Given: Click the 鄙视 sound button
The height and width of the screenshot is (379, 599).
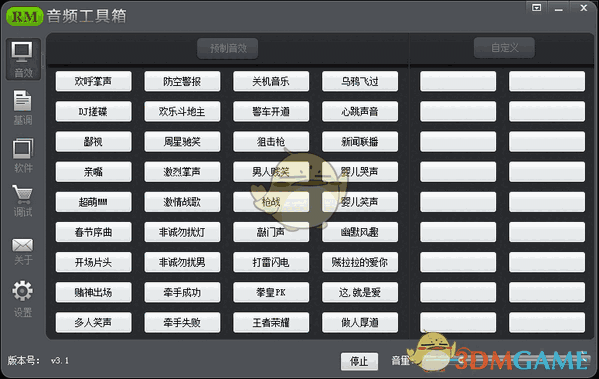Looking at the screenshot, I should pyautogui.click(x=94, y=142).
